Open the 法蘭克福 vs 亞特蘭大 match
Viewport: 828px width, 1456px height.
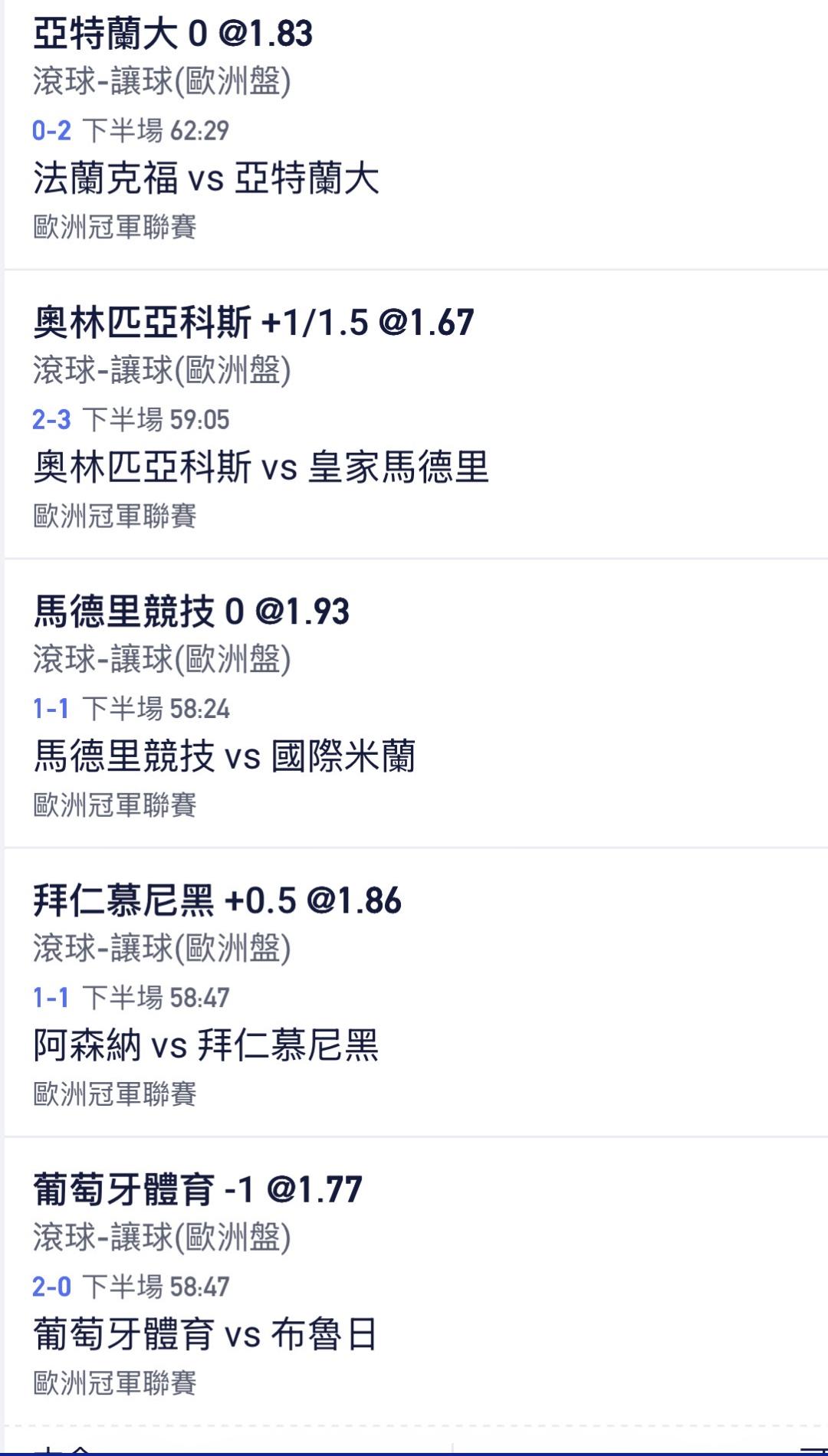click(206, 179)
